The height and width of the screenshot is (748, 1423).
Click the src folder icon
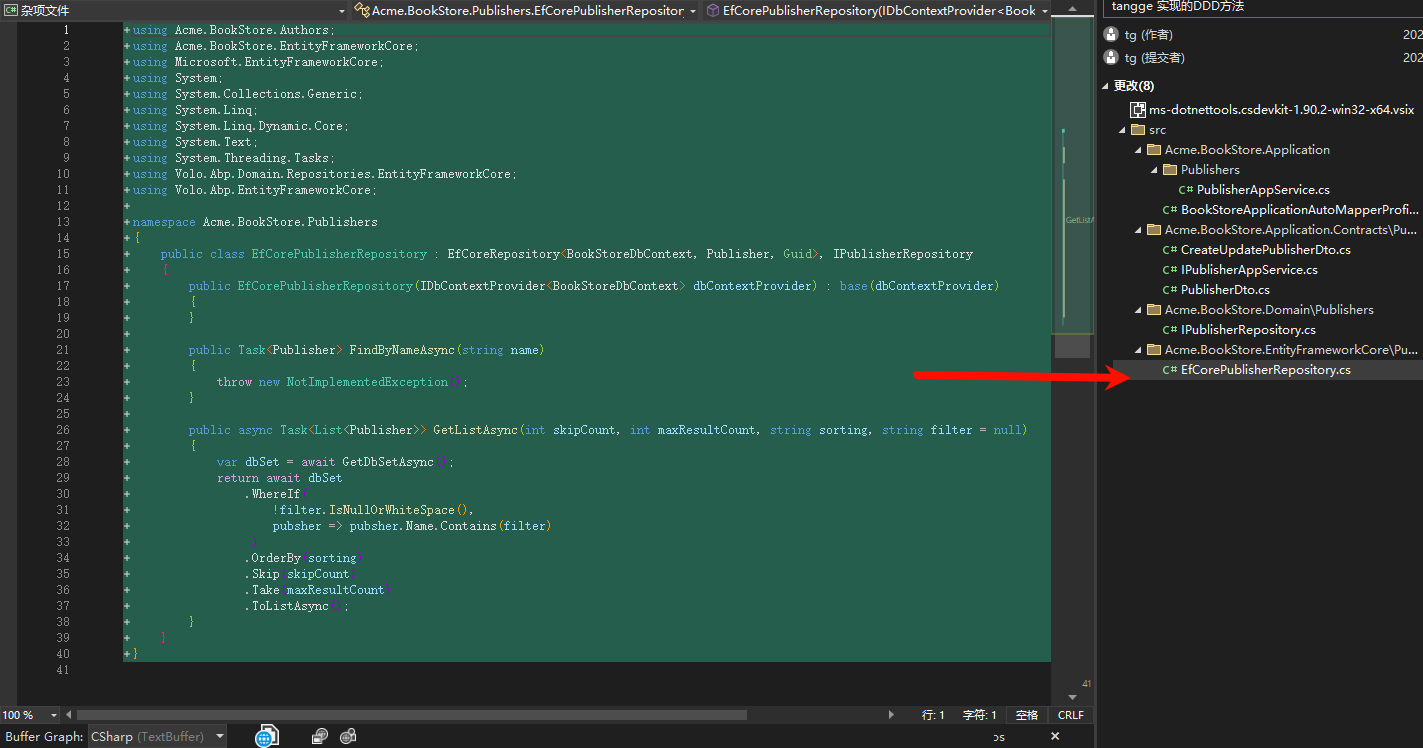tap(1137, 130)
